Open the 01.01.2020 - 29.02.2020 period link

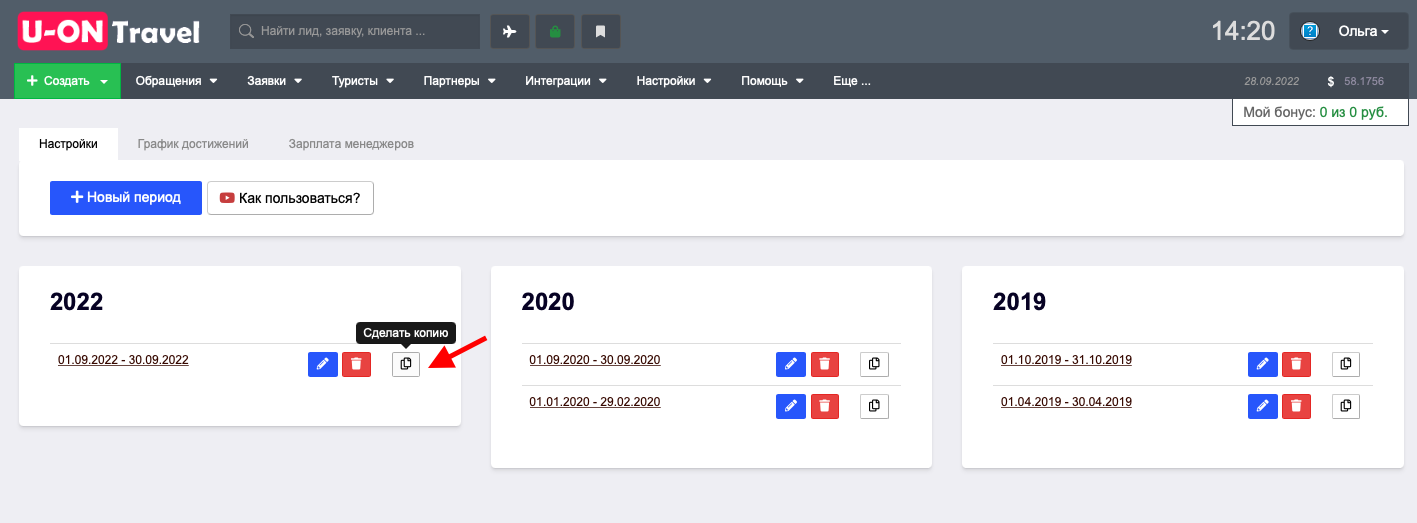coord(595,402)
